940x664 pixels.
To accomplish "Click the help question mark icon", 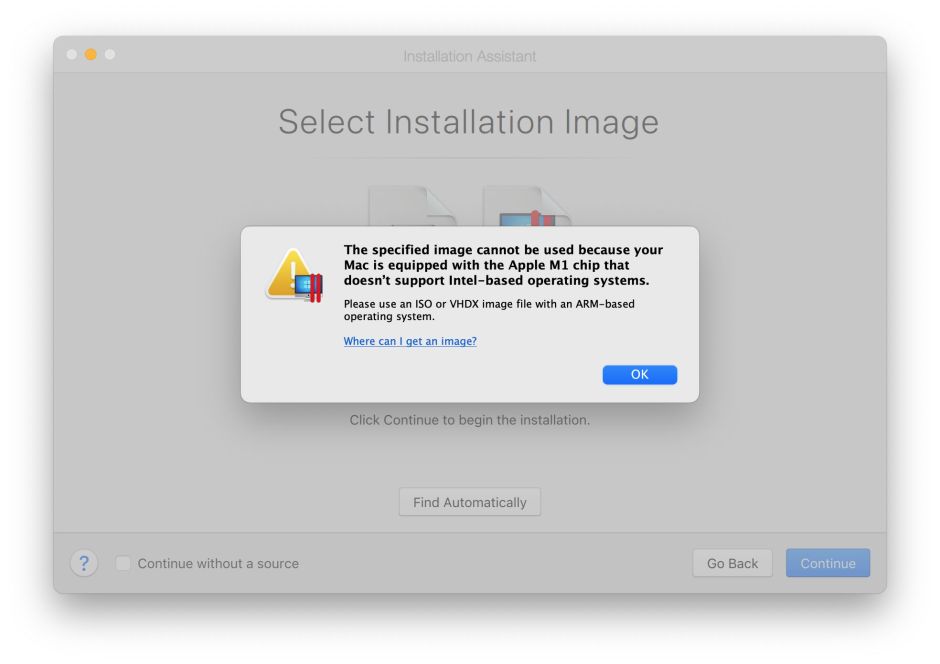I will 84,563.
